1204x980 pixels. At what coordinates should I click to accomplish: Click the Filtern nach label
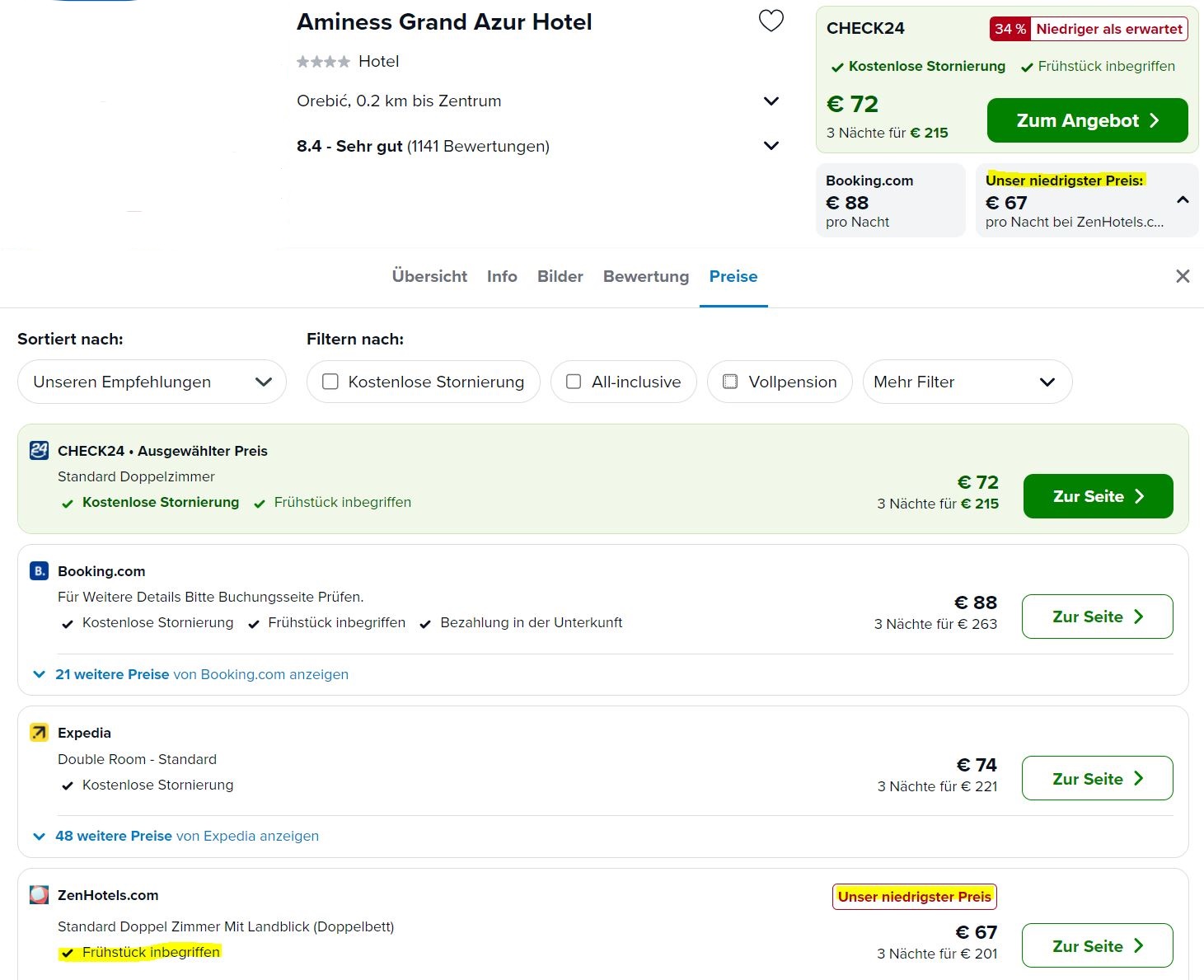click(355, 339)
